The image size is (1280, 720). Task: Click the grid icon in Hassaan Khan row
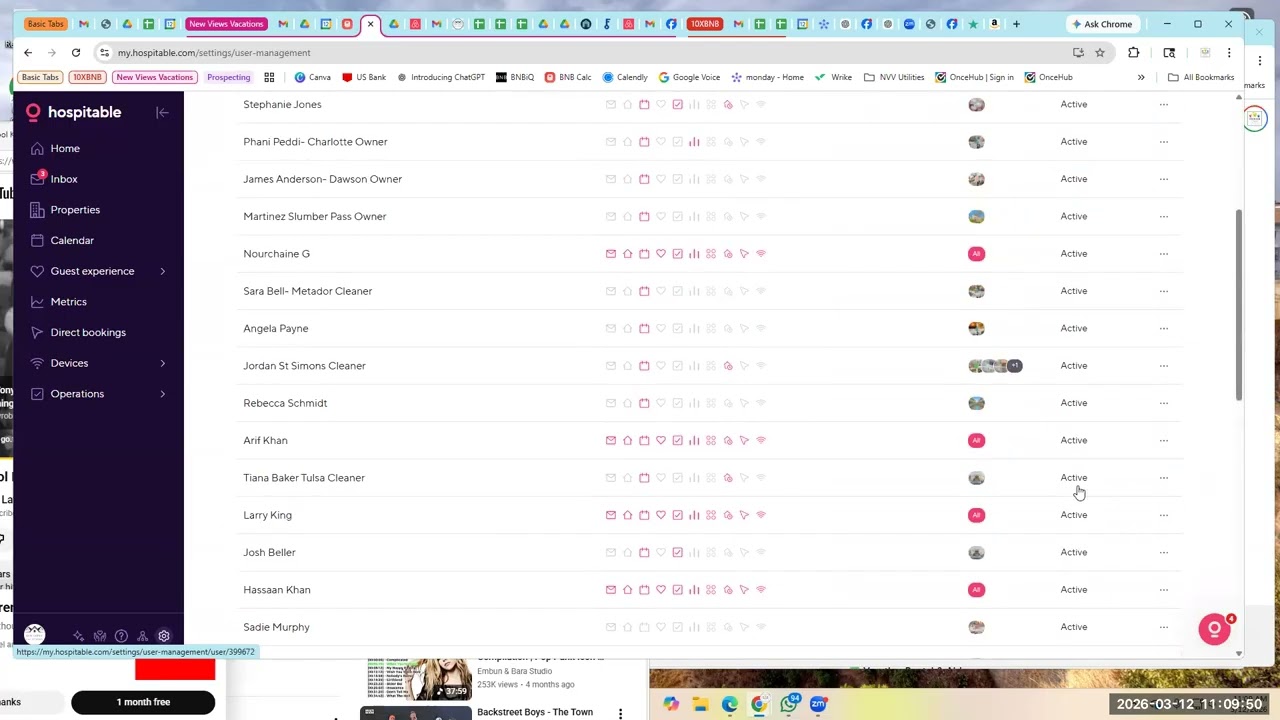[711, 590]
